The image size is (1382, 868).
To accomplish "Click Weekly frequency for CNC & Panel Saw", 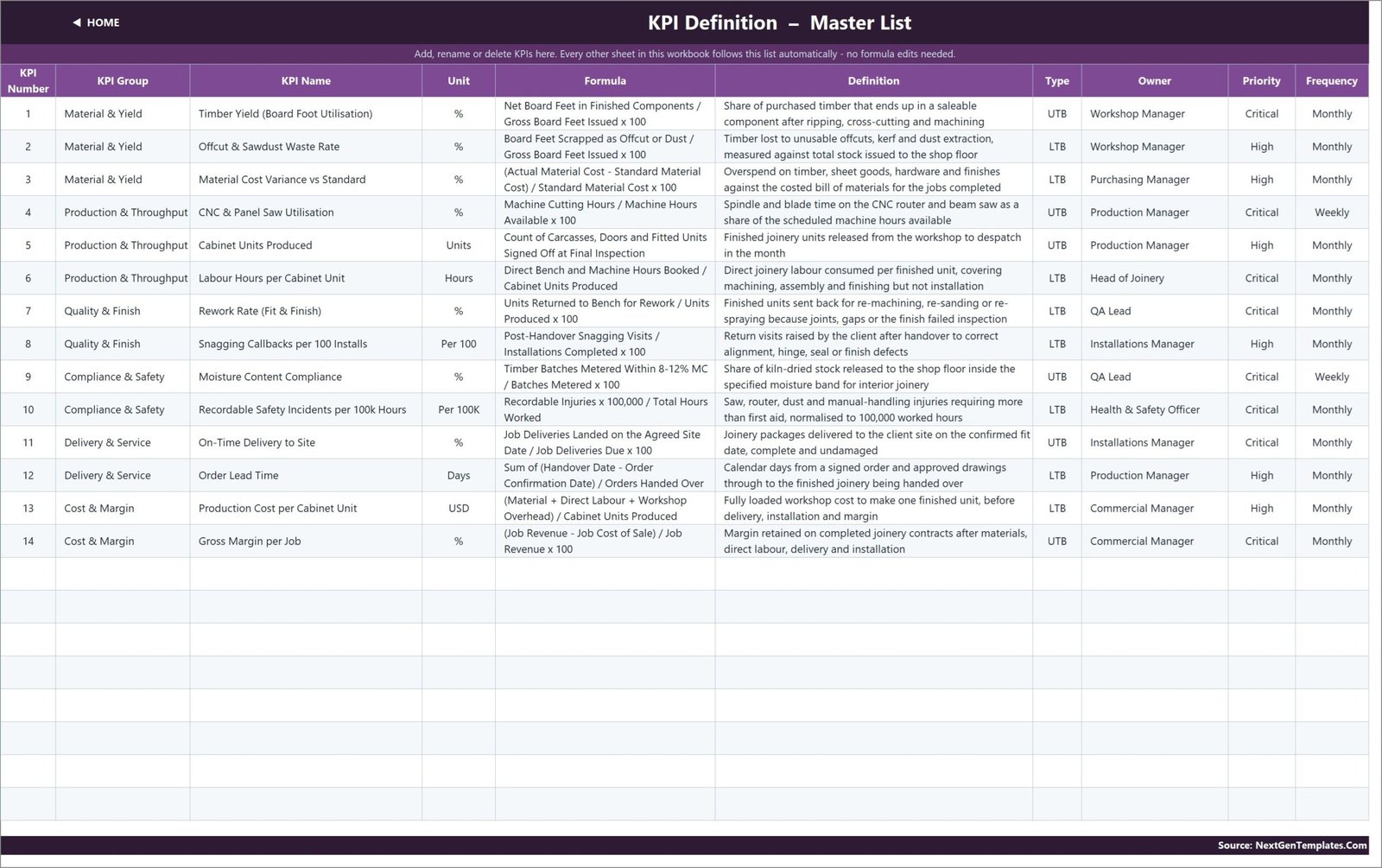I will point(1331,212).
